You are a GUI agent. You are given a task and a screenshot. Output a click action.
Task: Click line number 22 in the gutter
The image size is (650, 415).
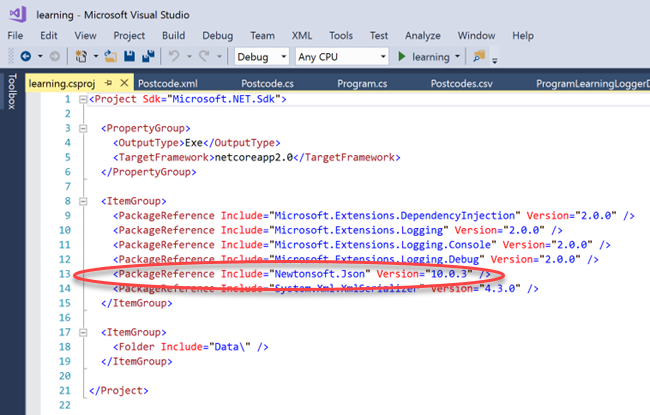pyautogui.click(x=65, y=405)
